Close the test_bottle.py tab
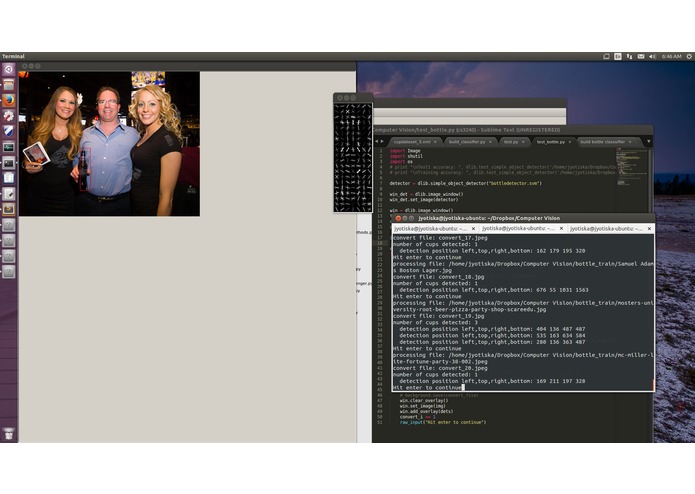 (x=570, y=142)
